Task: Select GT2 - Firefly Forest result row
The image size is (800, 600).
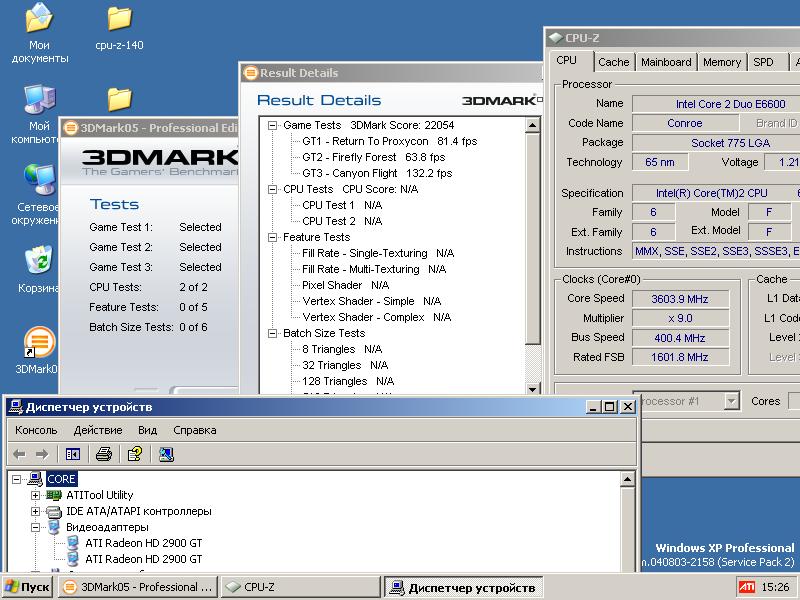Action: point(373,157)
